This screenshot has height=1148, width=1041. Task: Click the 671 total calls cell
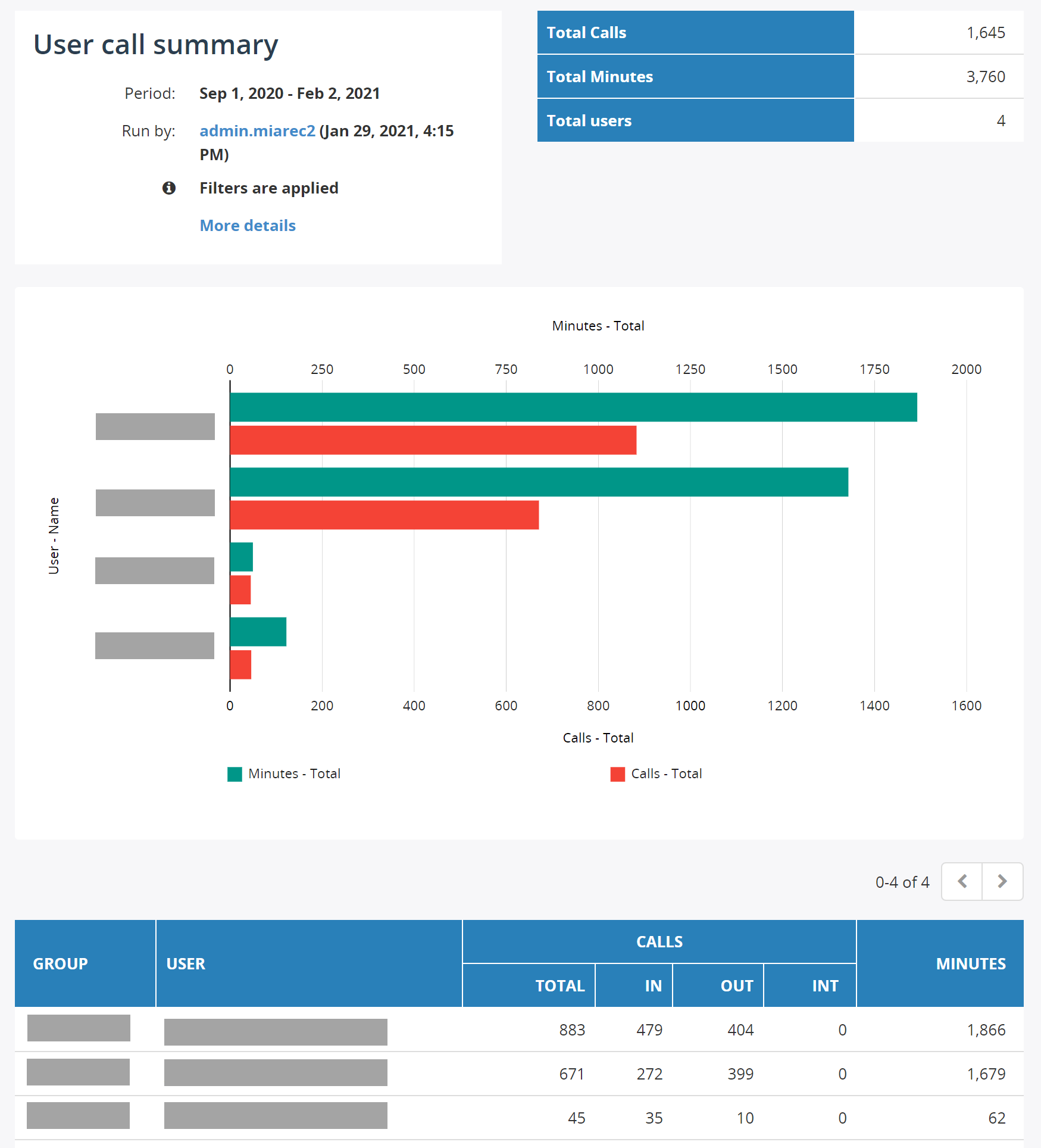click(x=572, y=1074)
